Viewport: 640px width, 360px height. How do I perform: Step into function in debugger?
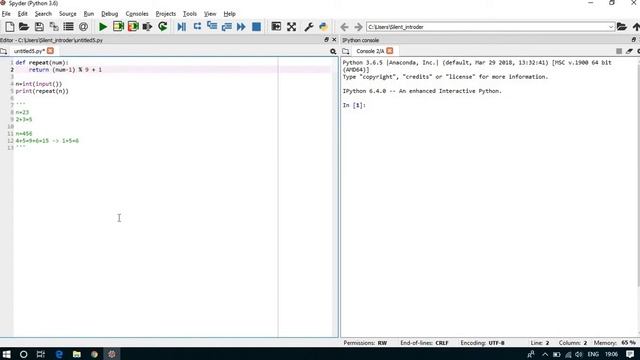click(x=212, y=27)
